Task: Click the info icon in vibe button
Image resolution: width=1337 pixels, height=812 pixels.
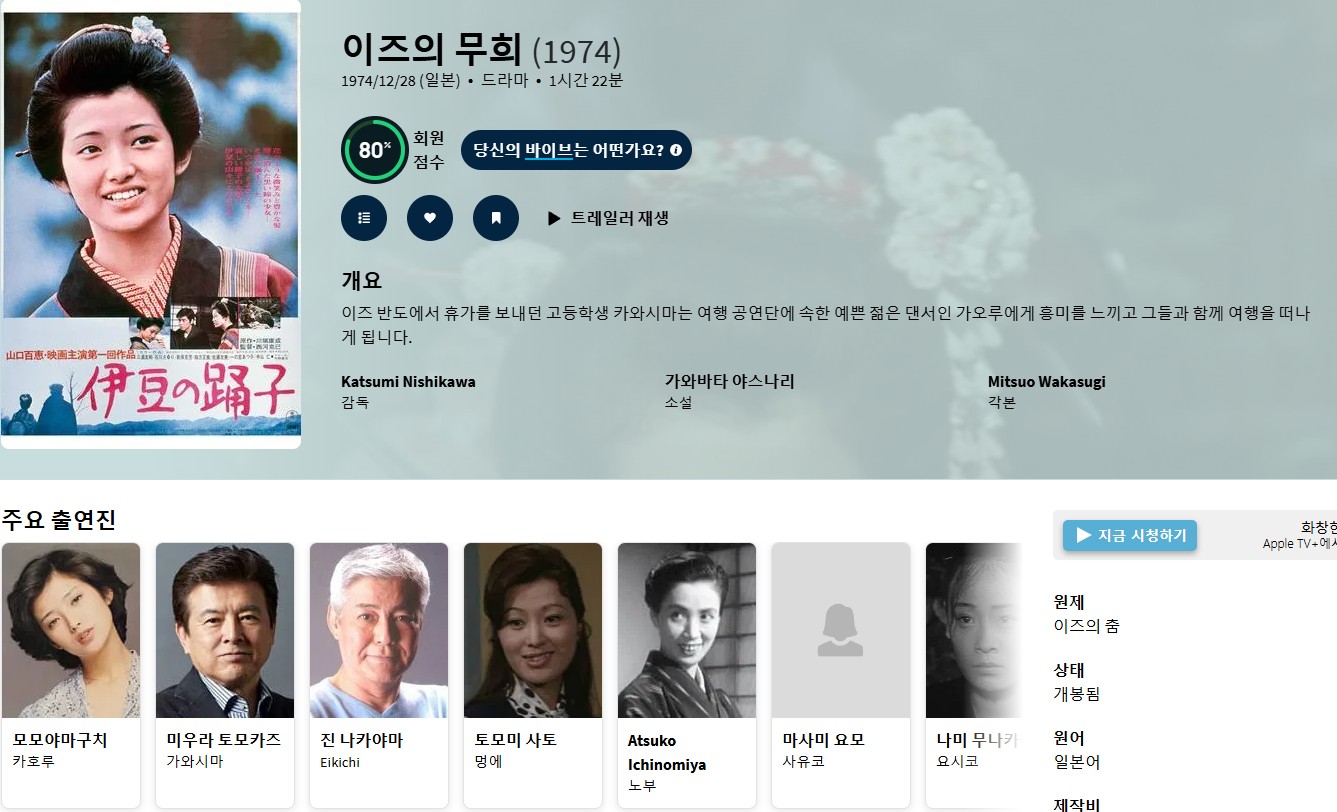Action: point(676,150)
